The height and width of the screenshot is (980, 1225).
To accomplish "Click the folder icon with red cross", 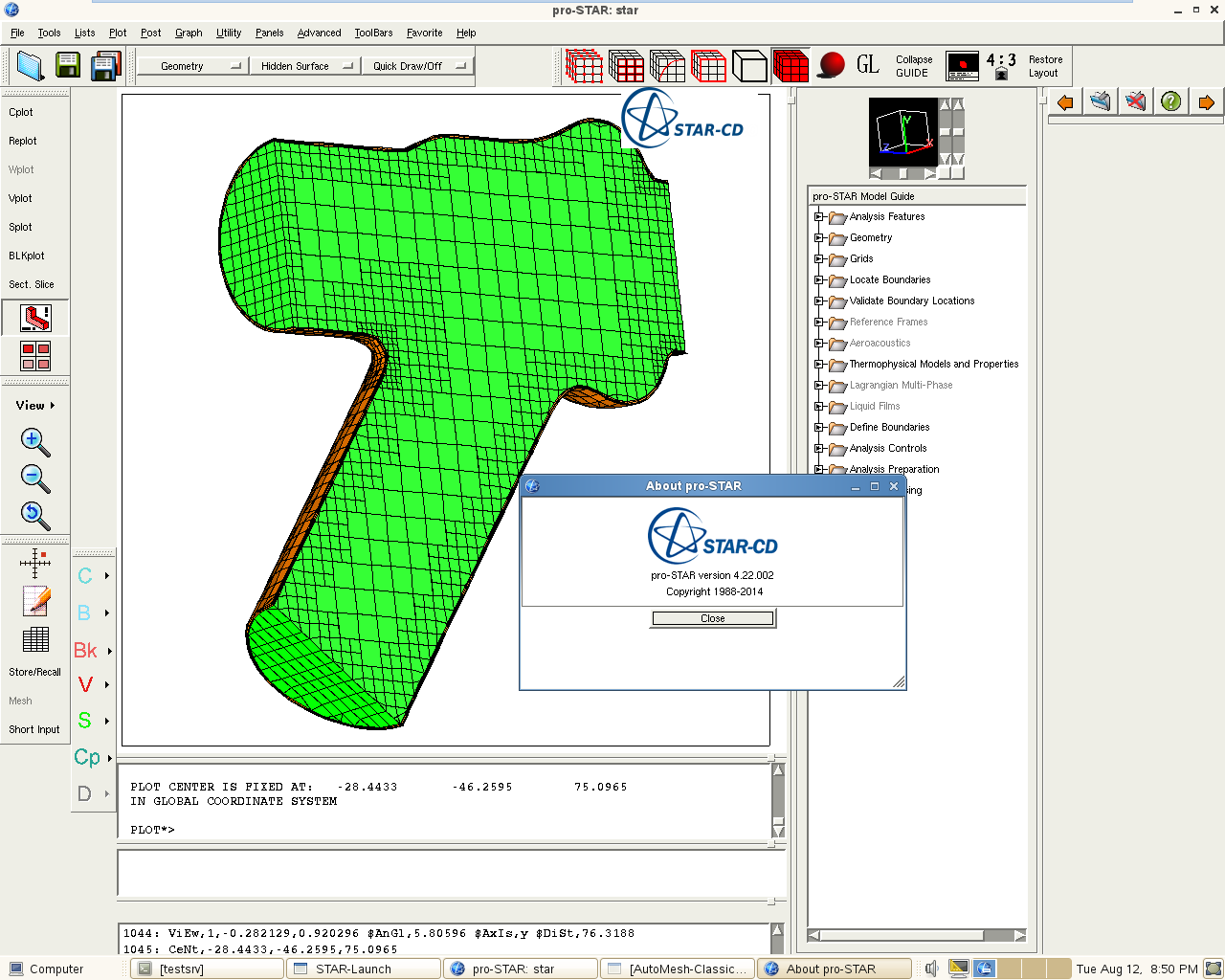I will click(x=1135, y=101).
